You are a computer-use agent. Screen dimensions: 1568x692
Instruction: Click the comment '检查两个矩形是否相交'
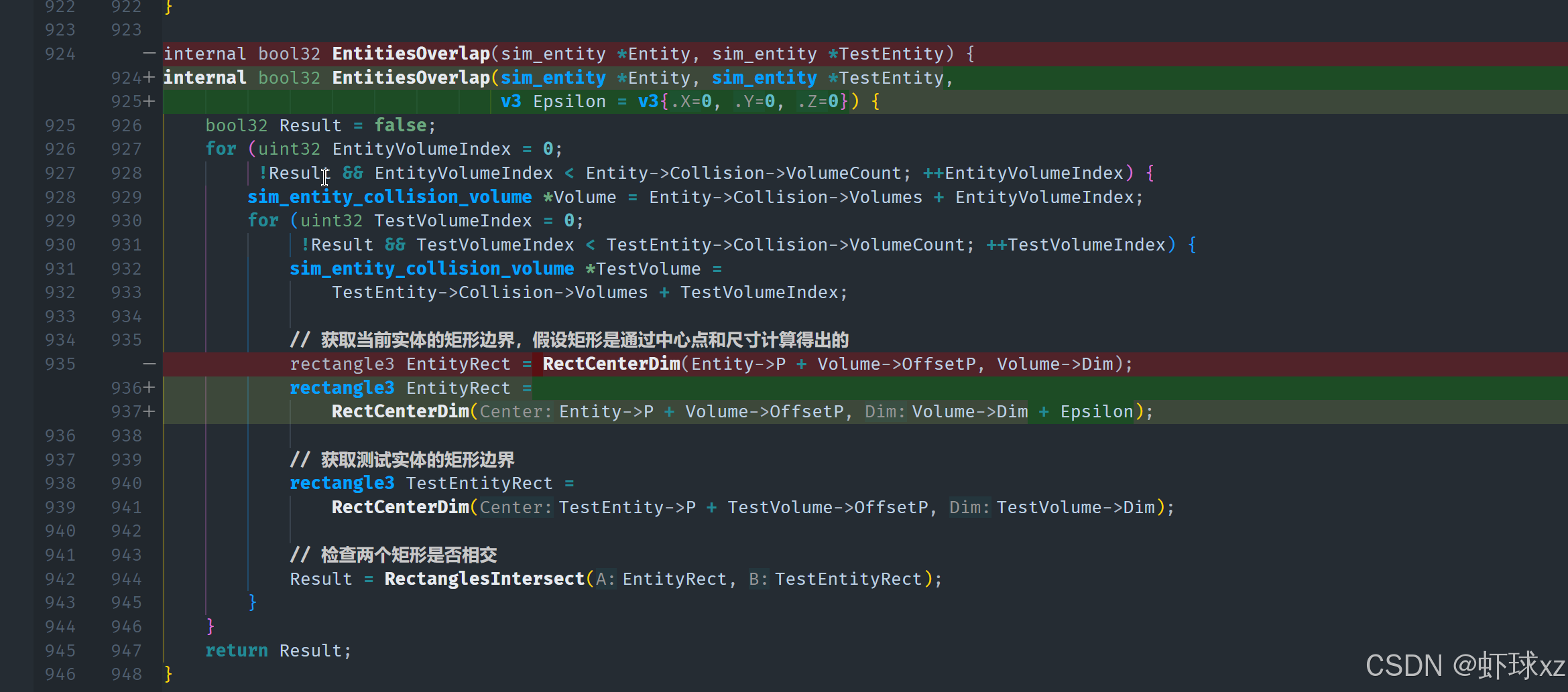tap(409, 555)
